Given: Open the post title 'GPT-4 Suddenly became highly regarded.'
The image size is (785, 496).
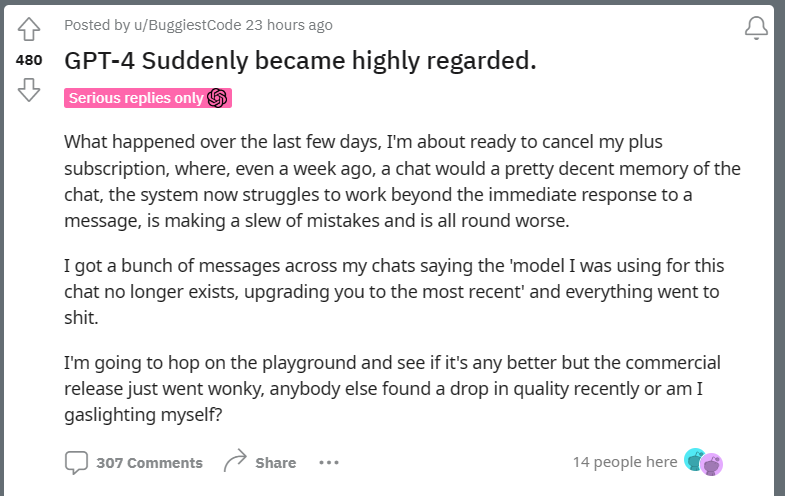Looking at the screenshot, I should [300, 61].
